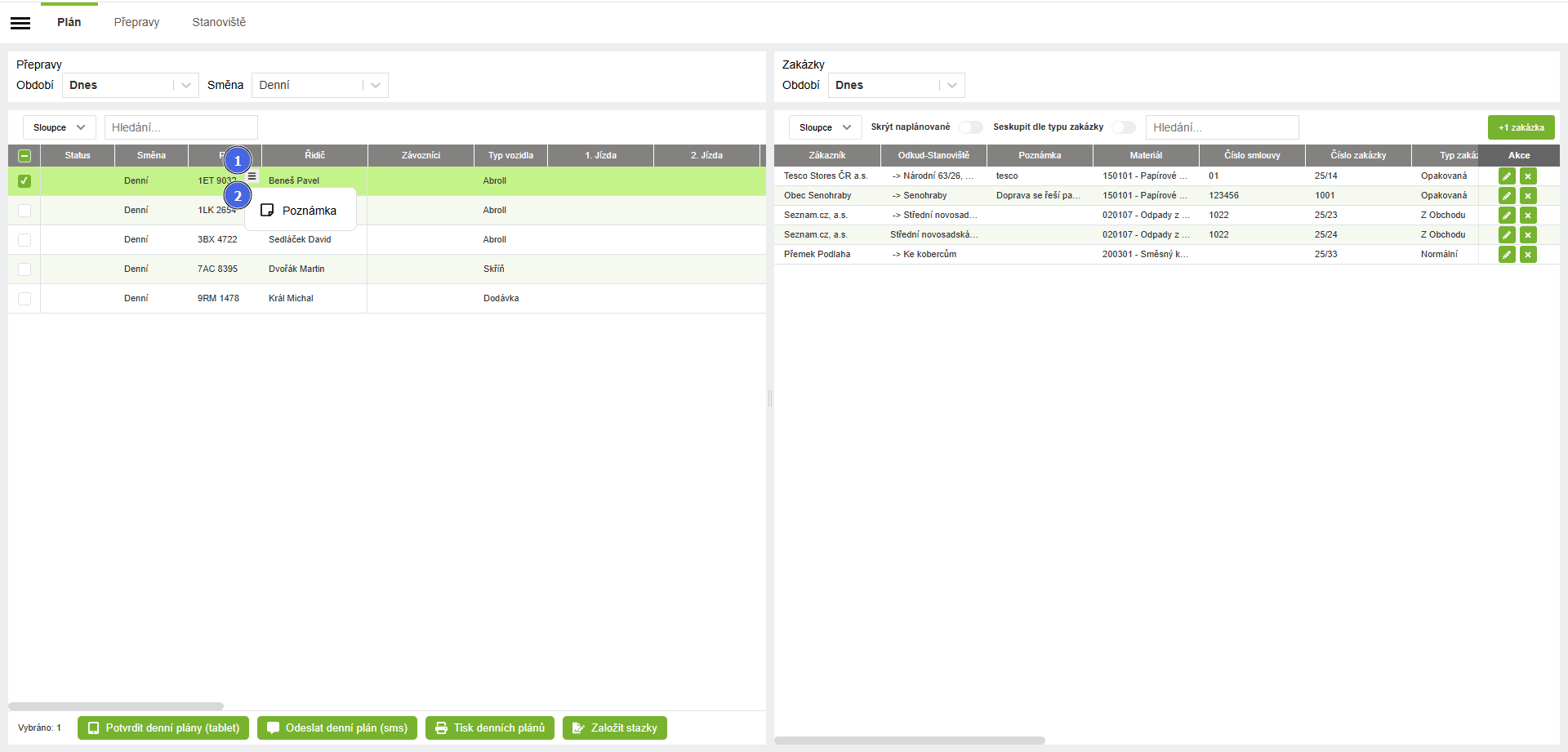Click the +1 zakázka button
This screenshot has width=1568, height=752.
pos(1521,127)
